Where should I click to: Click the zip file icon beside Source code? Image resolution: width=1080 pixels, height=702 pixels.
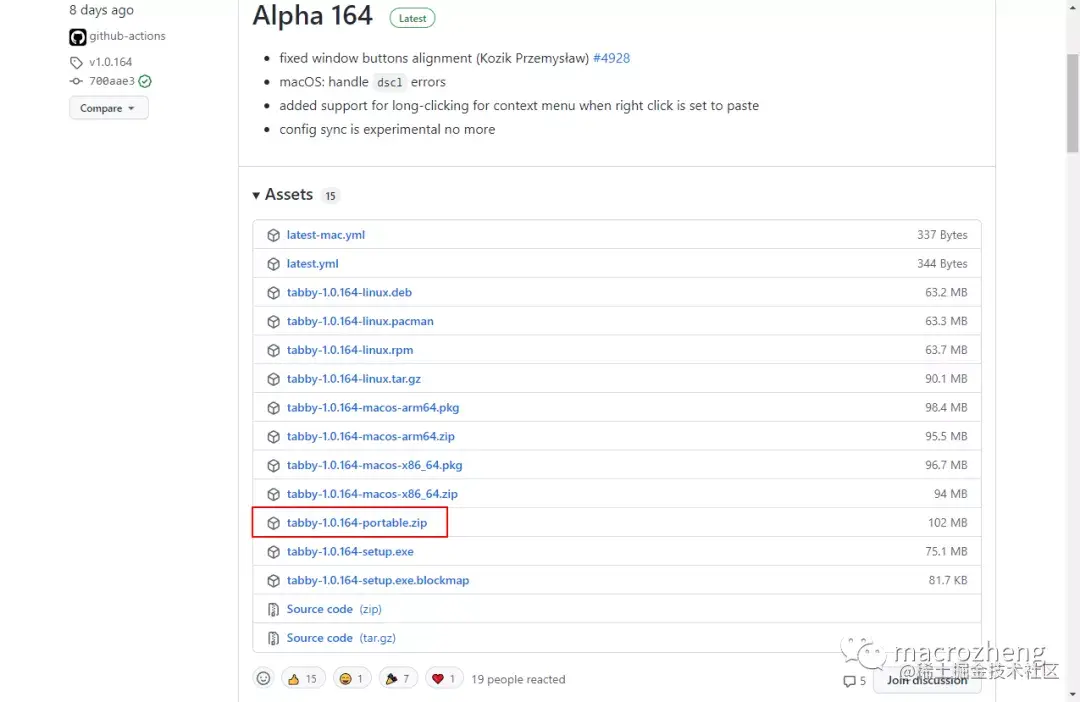[273, 609]
